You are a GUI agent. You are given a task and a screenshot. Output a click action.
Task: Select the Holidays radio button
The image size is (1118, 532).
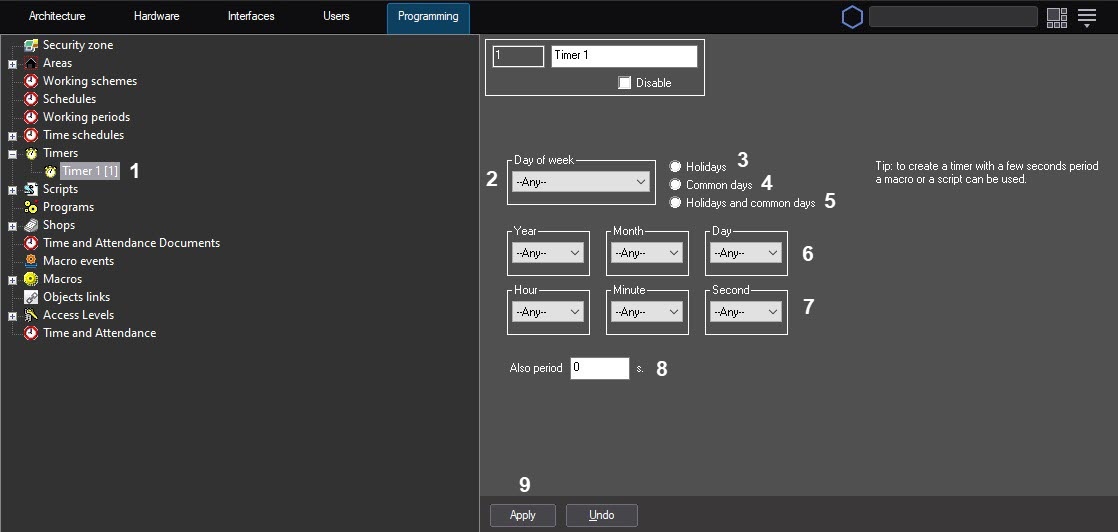pos(676,167)
